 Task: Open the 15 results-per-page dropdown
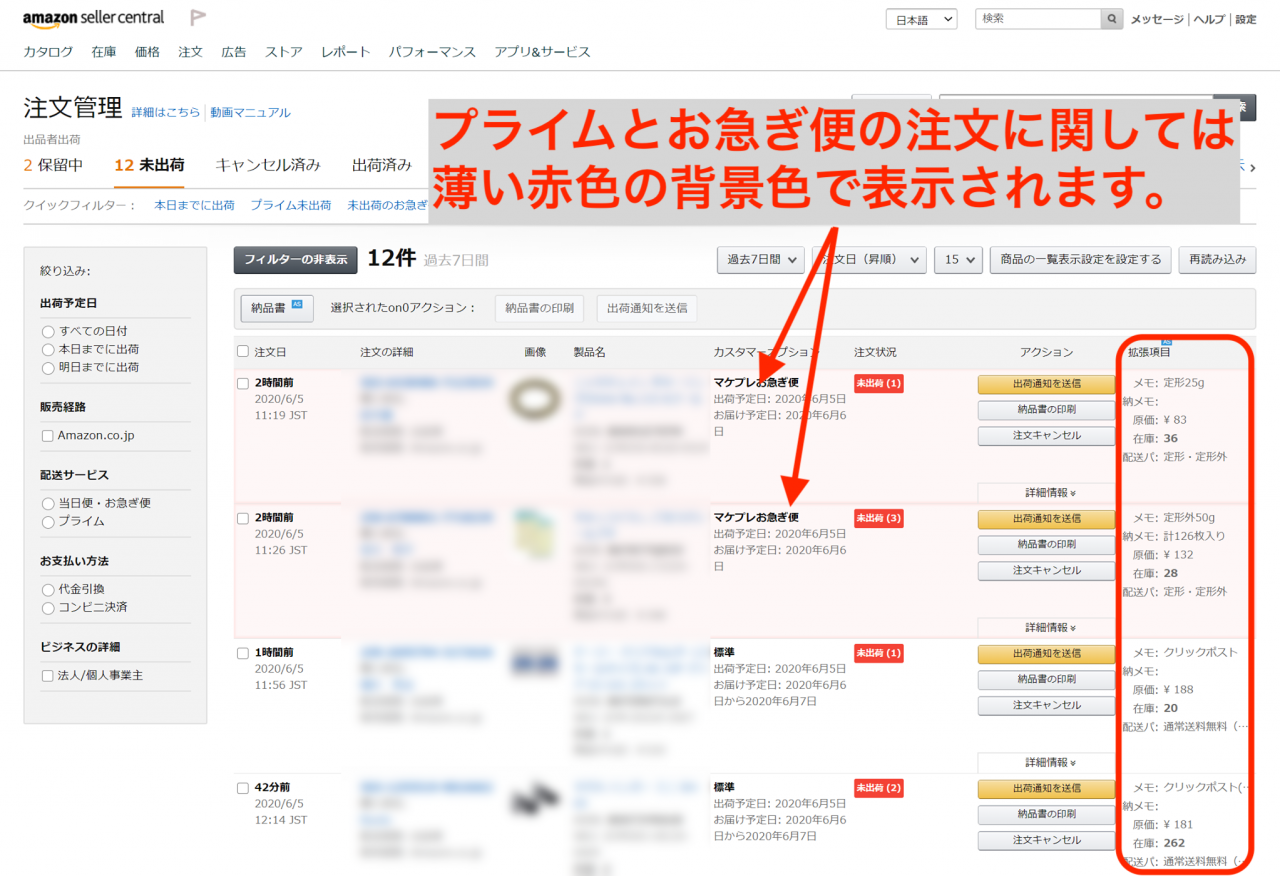tap(958, 260)
